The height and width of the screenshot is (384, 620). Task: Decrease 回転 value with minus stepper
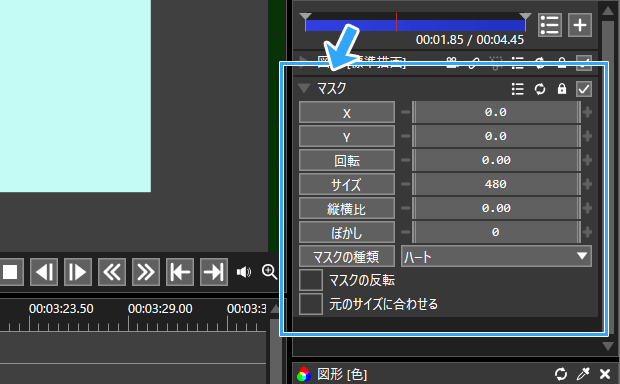pos(405,160)
